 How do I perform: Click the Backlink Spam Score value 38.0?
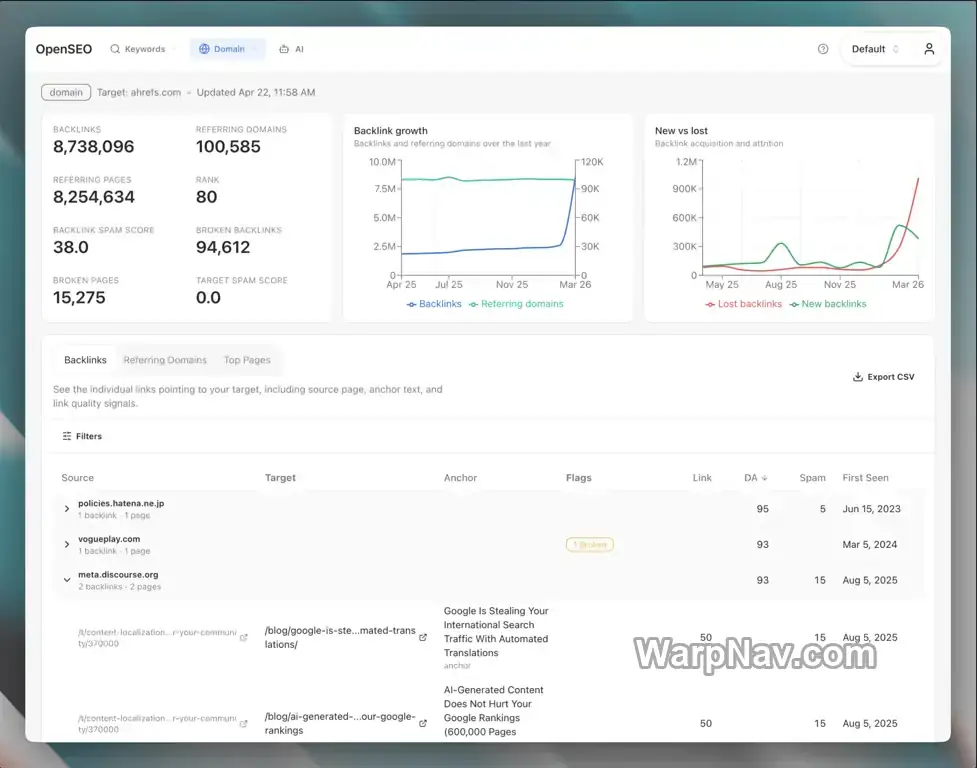pos(70,247)
